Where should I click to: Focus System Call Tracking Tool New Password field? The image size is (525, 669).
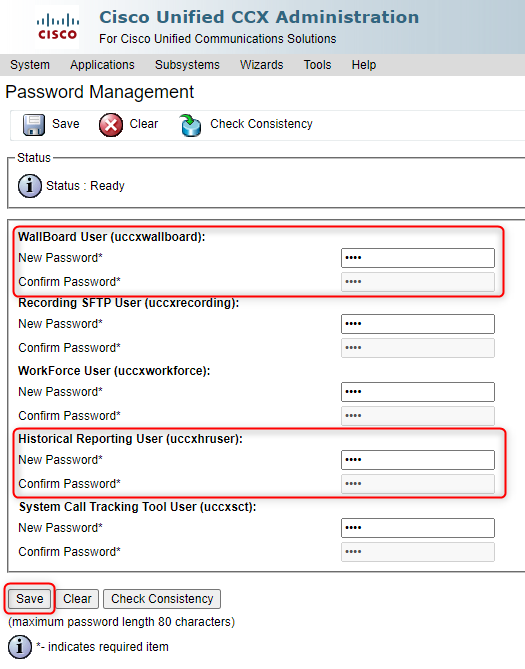(x=418, y=528)
